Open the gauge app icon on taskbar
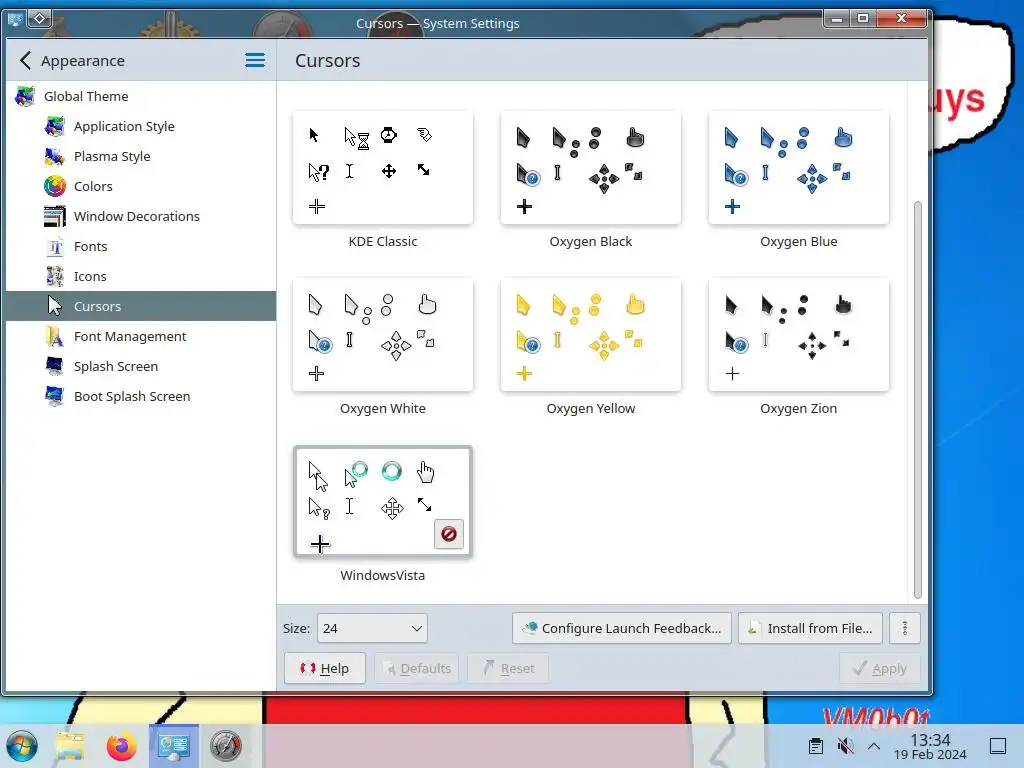Viewport: 1024px width, 768px height. tap(226, 746)
